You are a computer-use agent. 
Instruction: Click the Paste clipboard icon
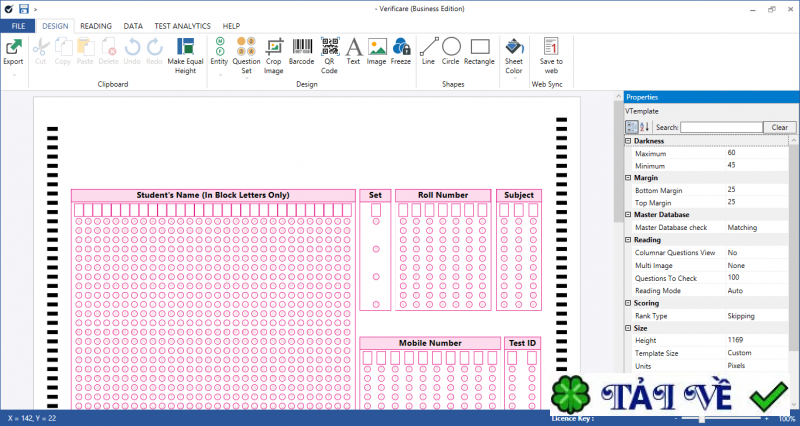[85, 47]
